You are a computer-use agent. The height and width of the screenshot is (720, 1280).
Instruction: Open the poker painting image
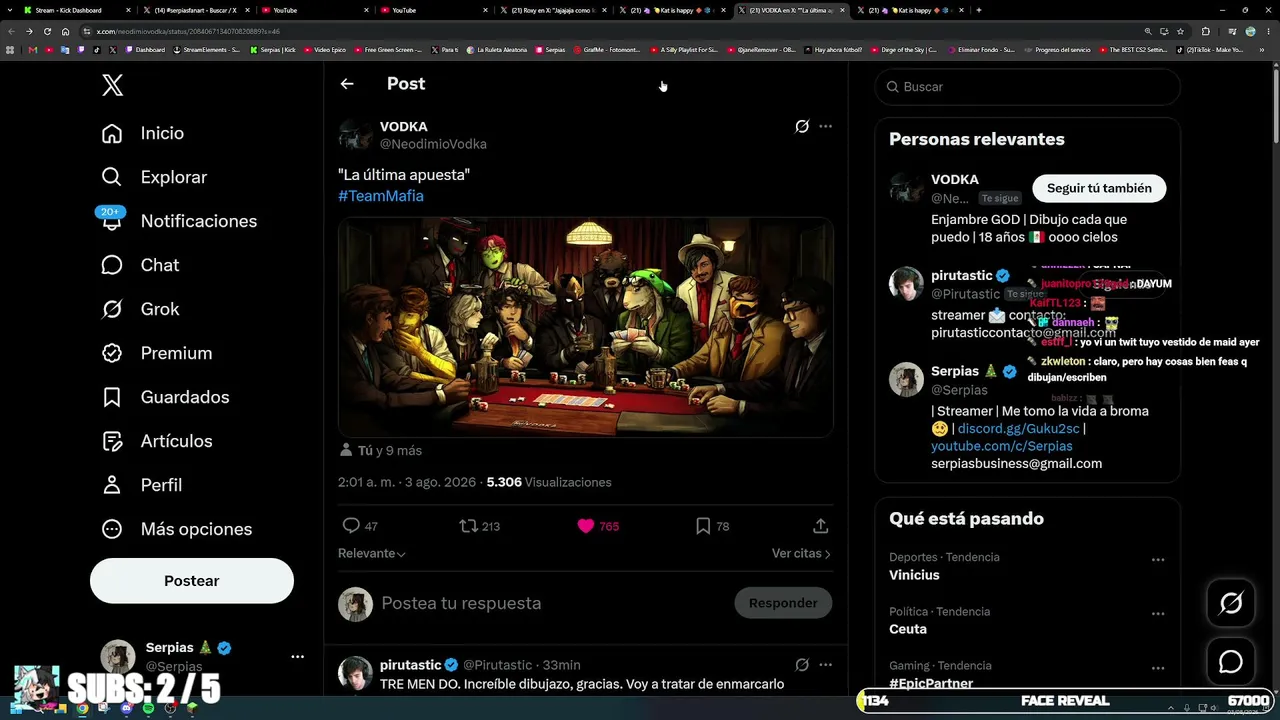pyautogui.click(x=586, y=327)
